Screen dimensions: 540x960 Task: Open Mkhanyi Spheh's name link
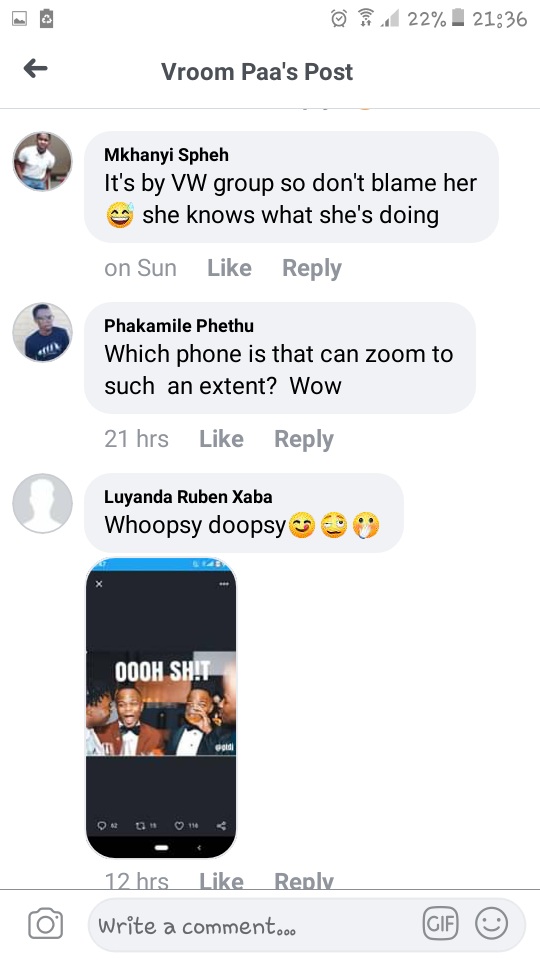point(167,155)
